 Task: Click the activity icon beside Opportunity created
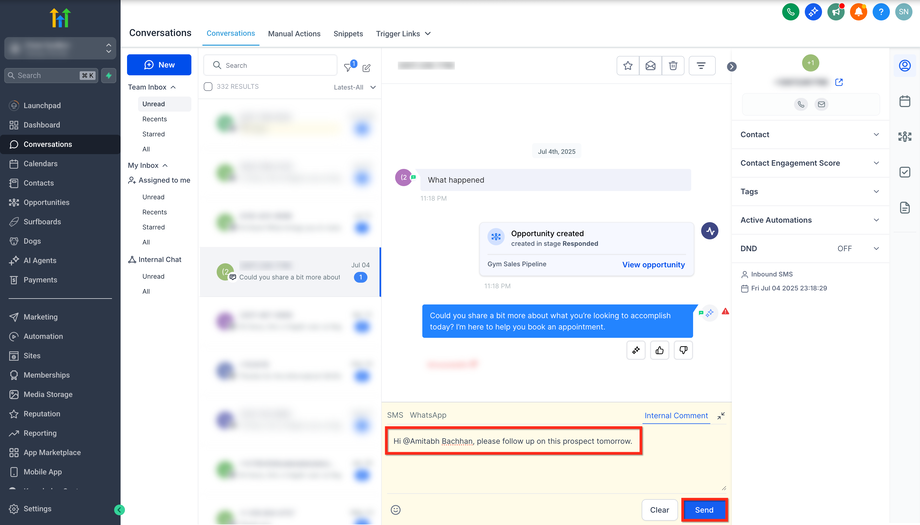pos(710,231)
